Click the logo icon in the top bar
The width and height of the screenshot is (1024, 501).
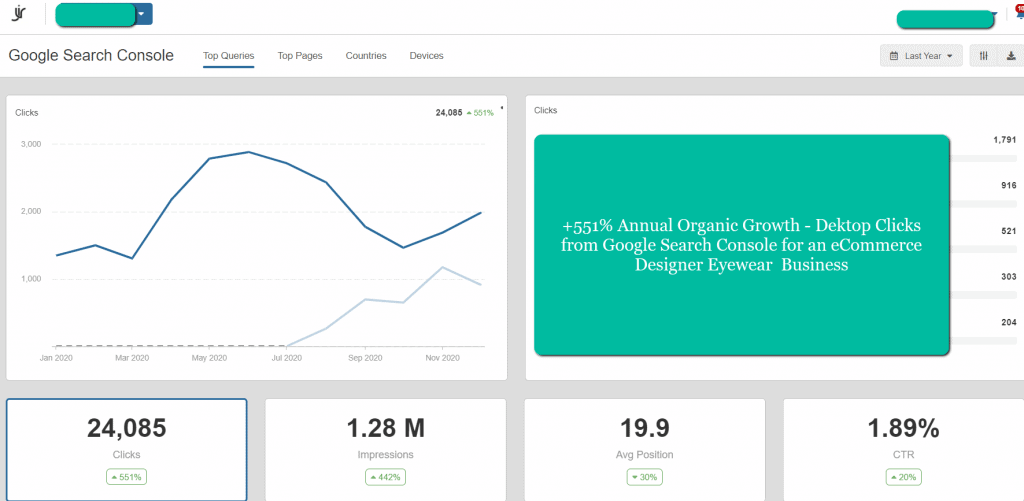[x=18, y=13]
